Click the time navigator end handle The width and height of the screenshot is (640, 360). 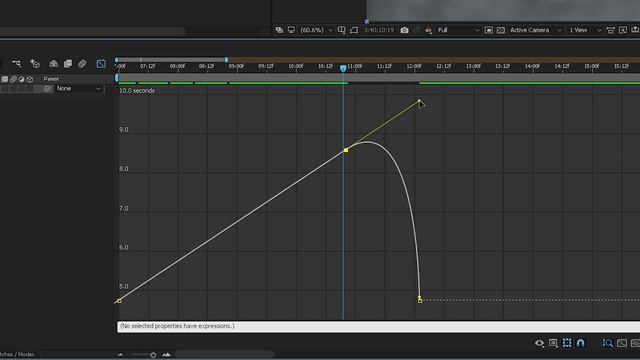point(226,60)
